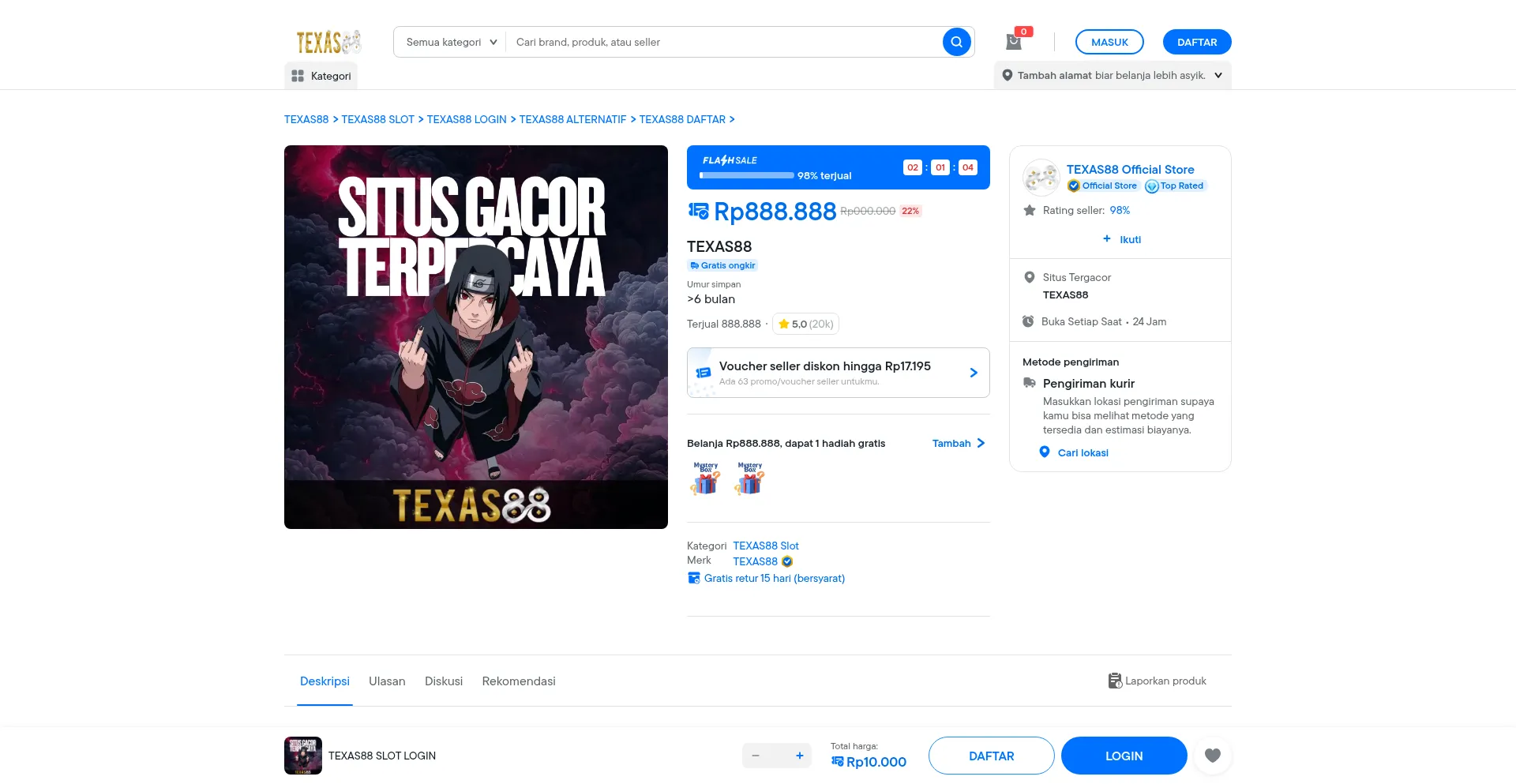Click the flash sale 98% terjual progress bar

click(x=747, y=175)
